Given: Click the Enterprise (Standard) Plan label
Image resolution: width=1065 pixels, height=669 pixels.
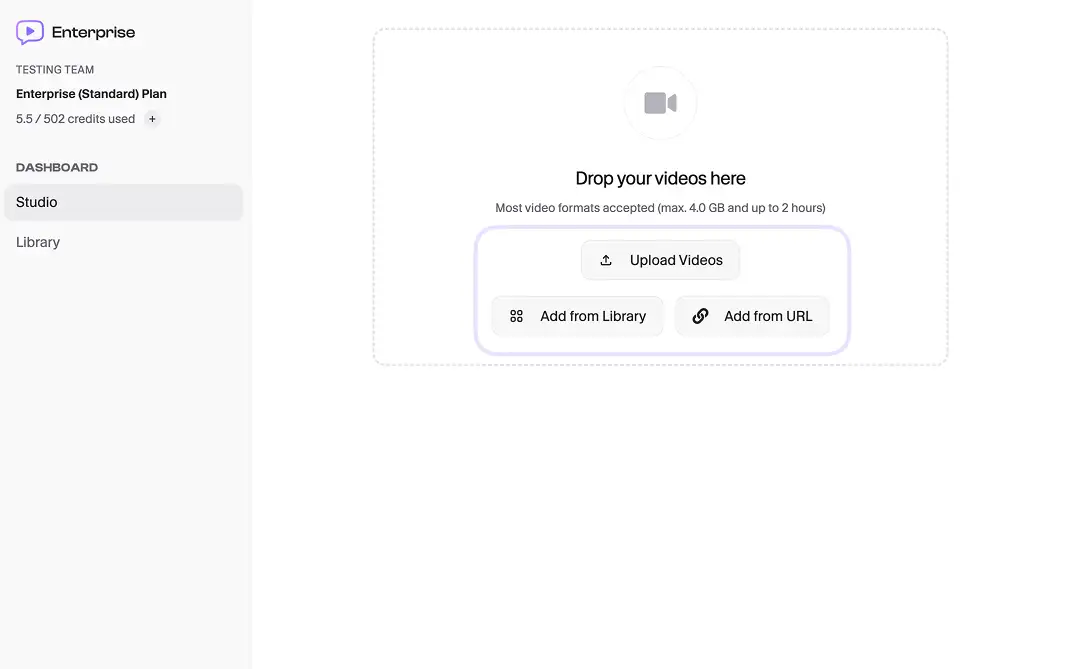Looking at the screenshot, I should point(91,93).
